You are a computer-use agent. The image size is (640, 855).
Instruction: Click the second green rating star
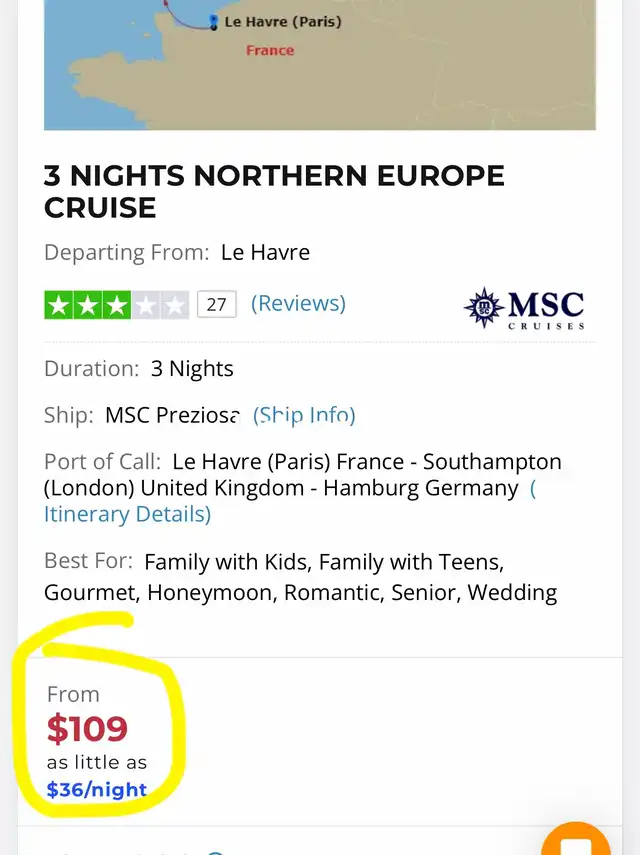(x=88, y=305)
